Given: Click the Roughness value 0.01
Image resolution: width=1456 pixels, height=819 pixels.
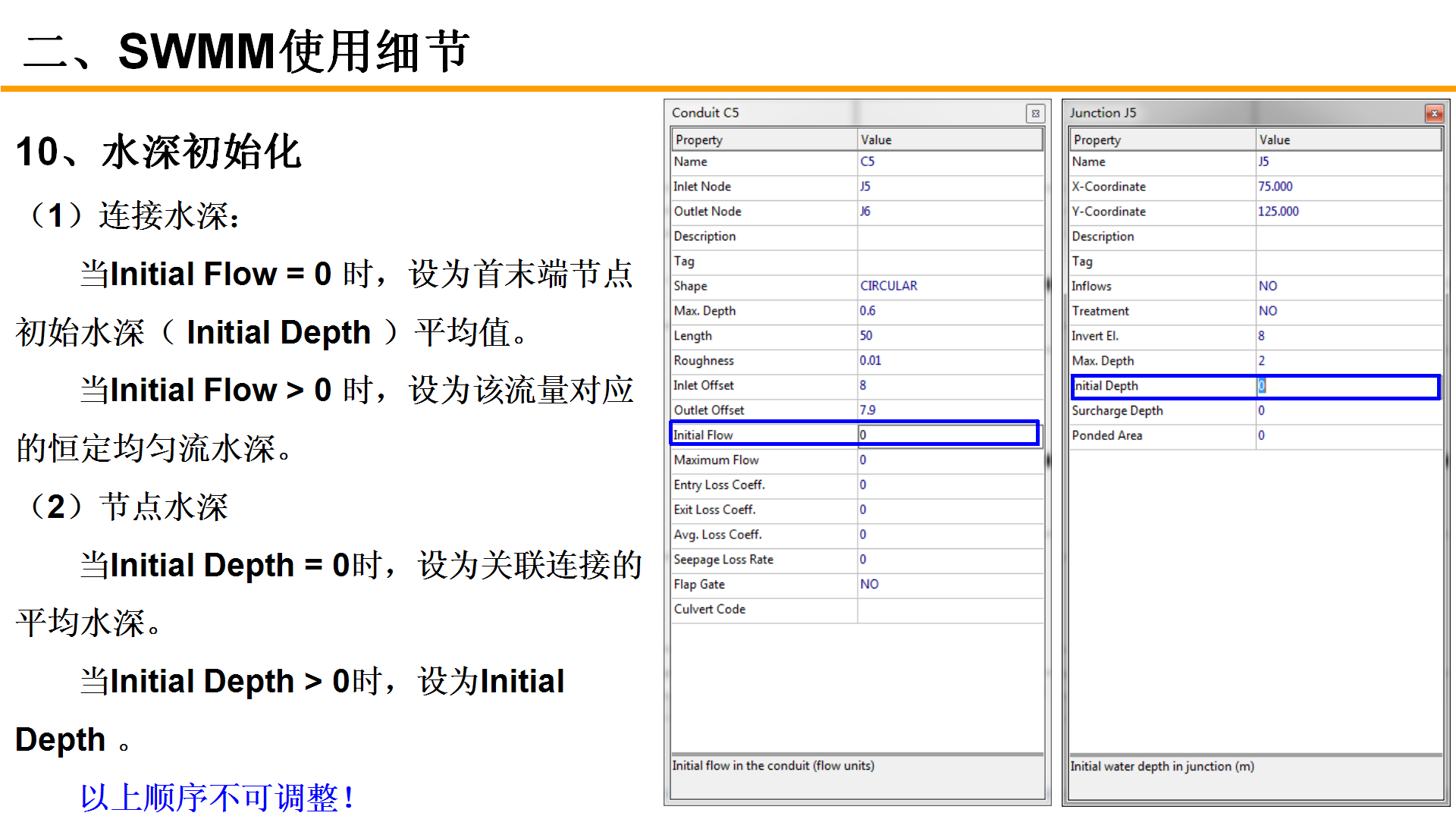Looking at the screenshot, I should [871, 361].
